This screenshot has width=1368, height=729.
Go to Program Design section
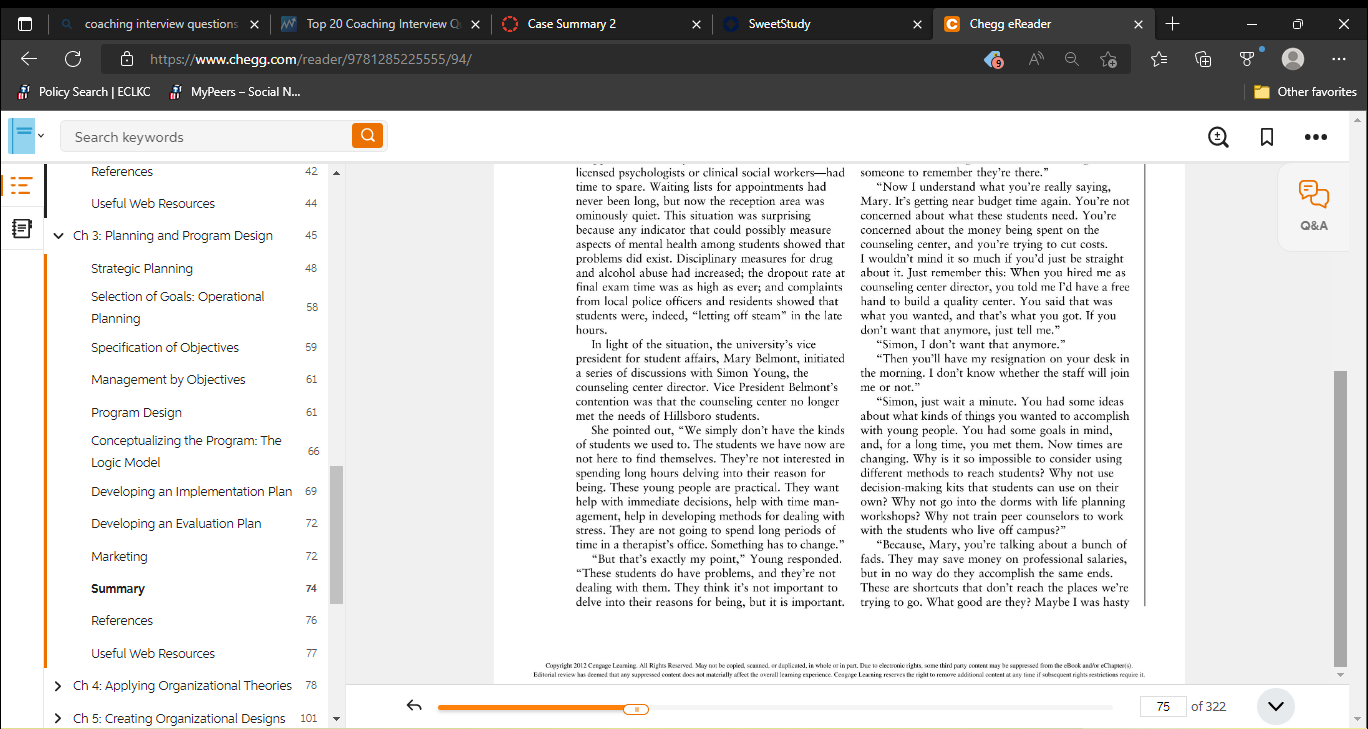click(x=136, y=412)
